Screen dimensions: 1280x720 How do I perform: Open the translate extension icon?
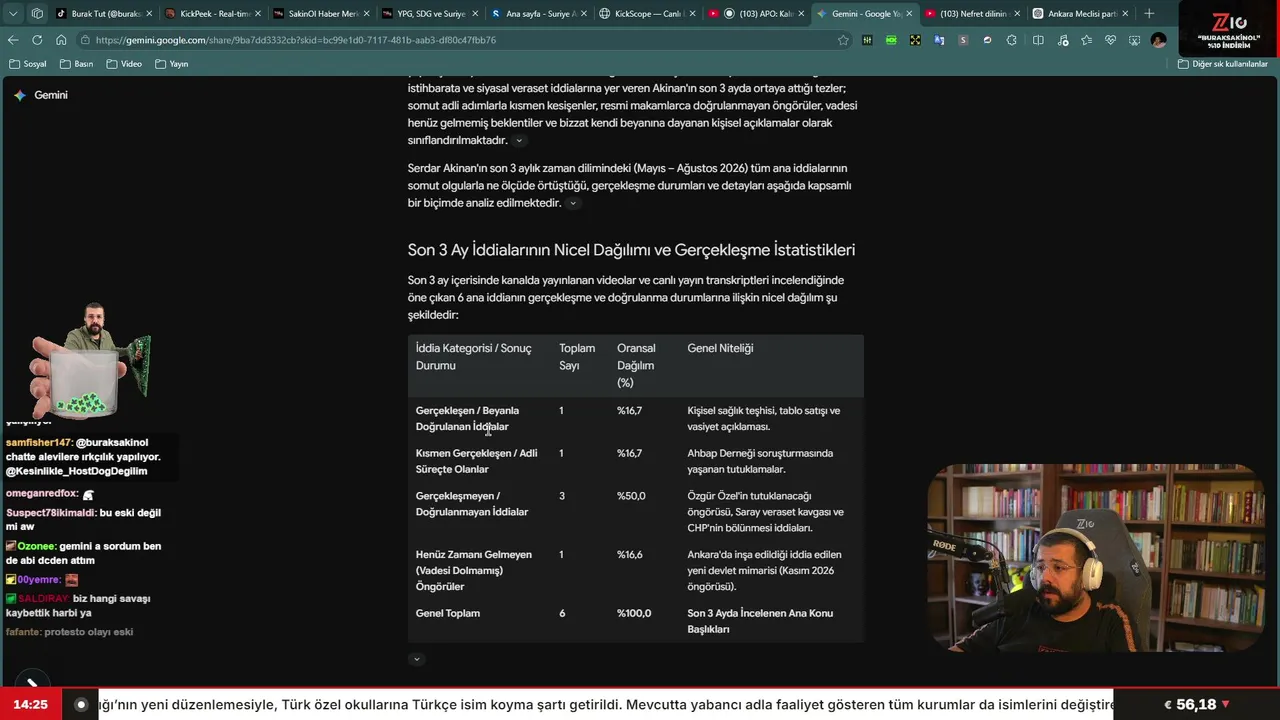939,40
